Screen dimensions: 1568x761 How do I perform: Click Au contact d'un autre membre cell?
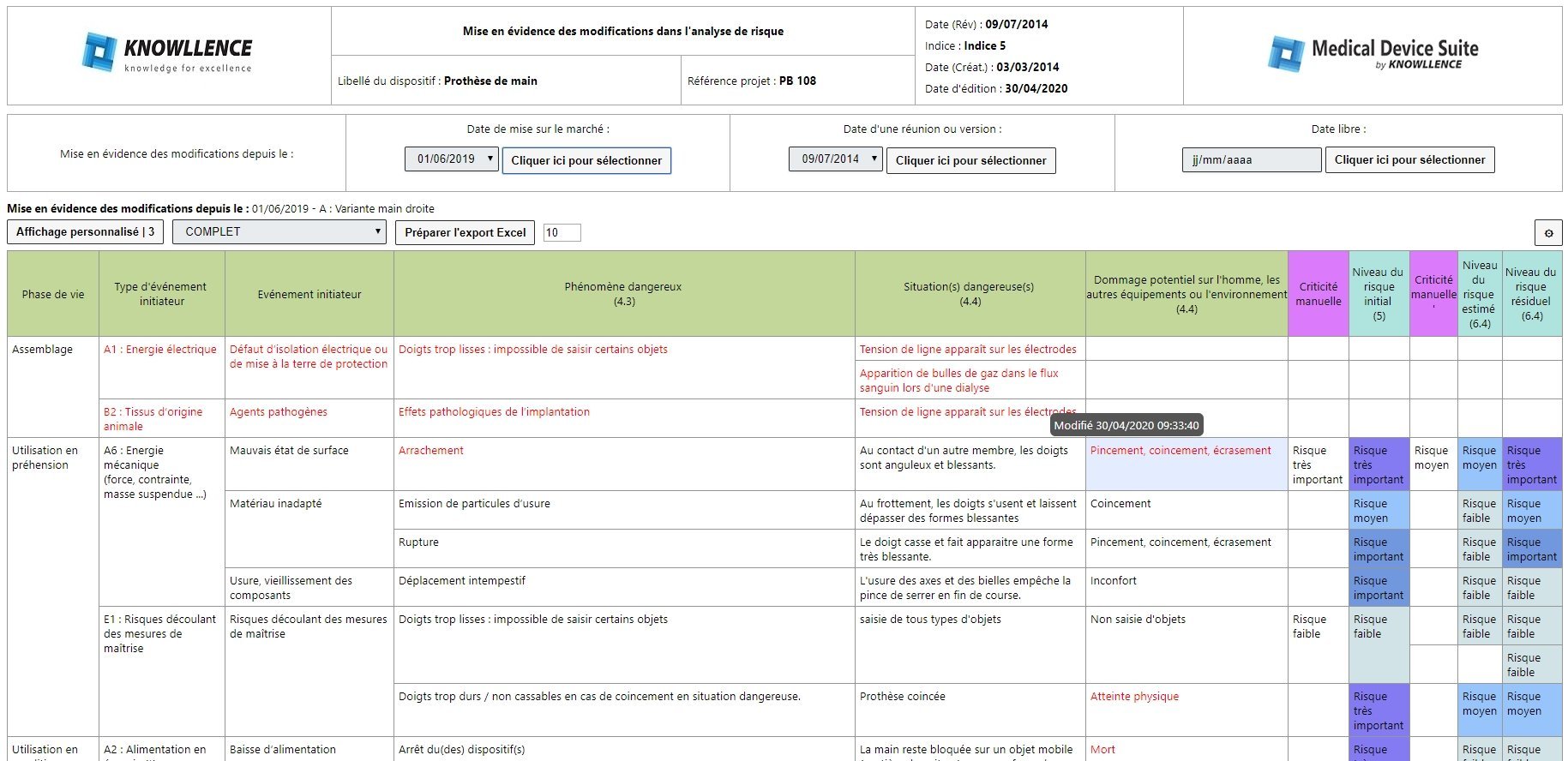970,464
